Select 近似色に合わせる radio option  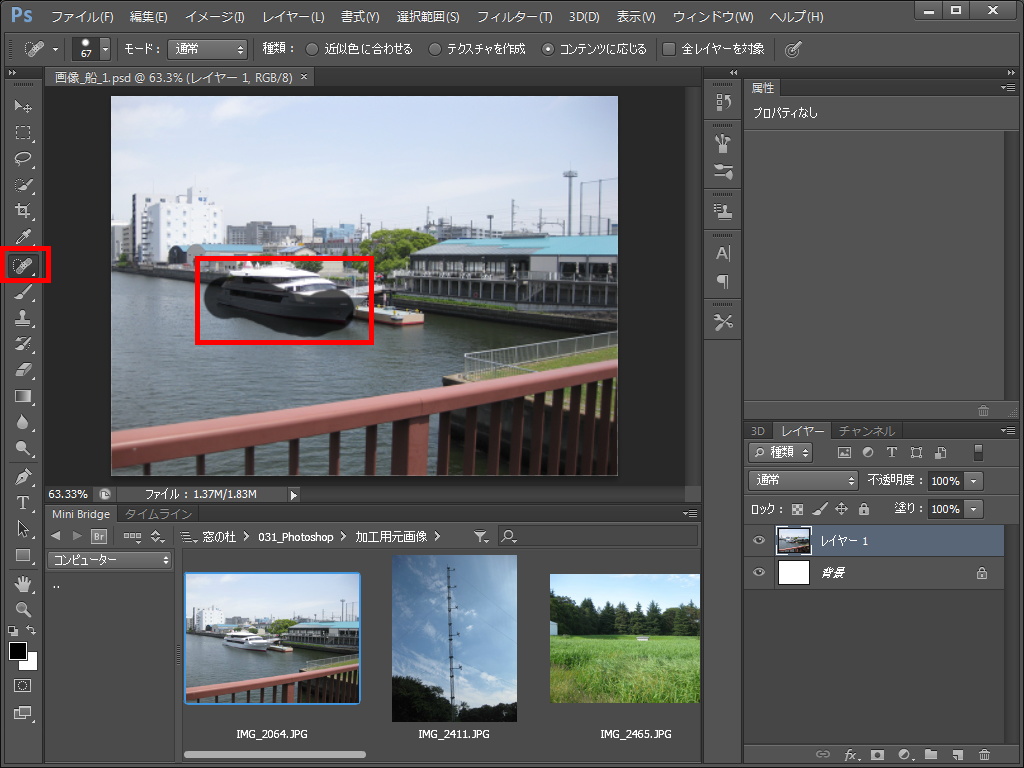tap(312, 49)
